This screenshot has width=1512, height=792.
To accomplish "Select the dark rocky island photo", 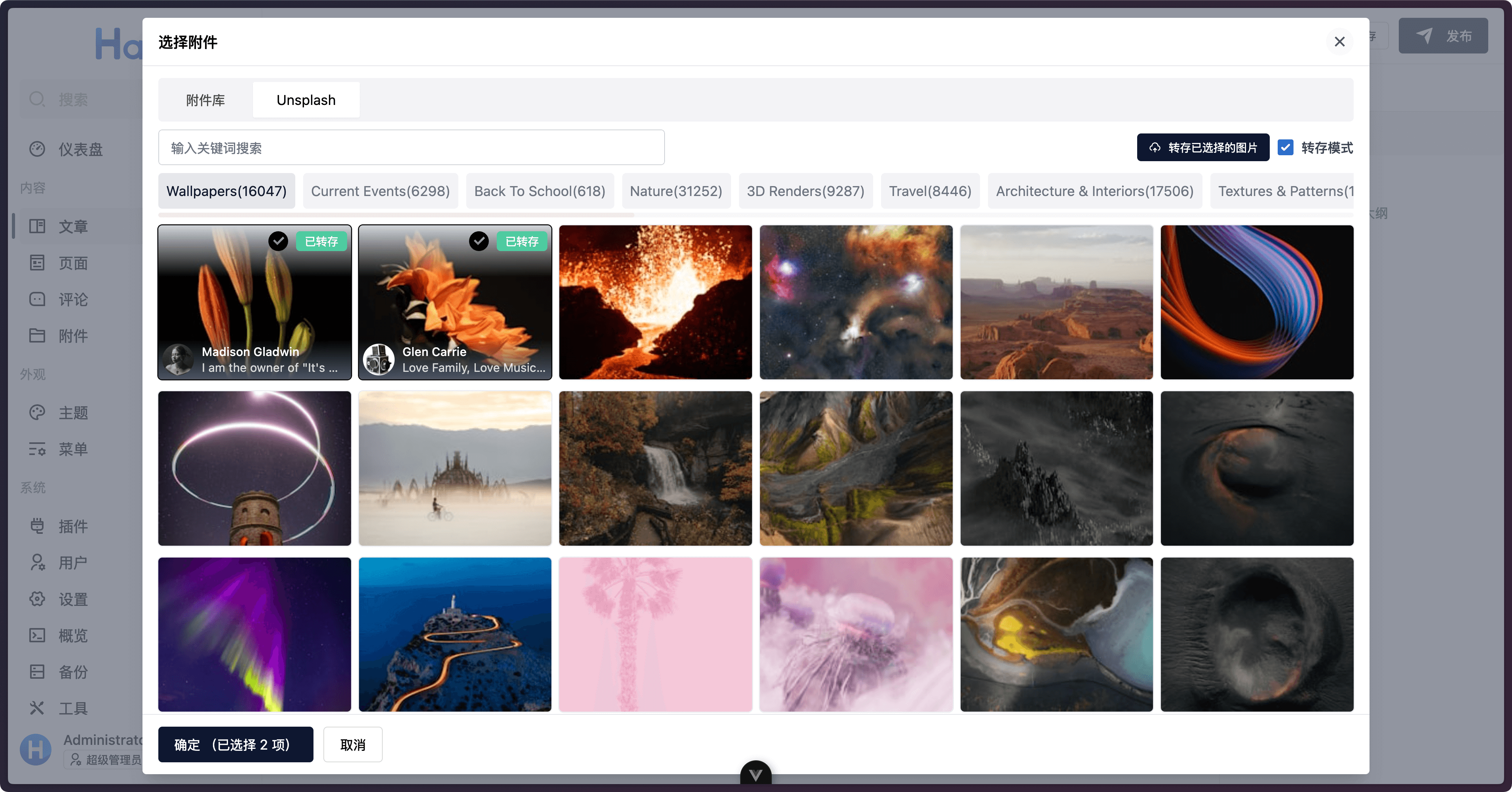I will coord(1056,468).
